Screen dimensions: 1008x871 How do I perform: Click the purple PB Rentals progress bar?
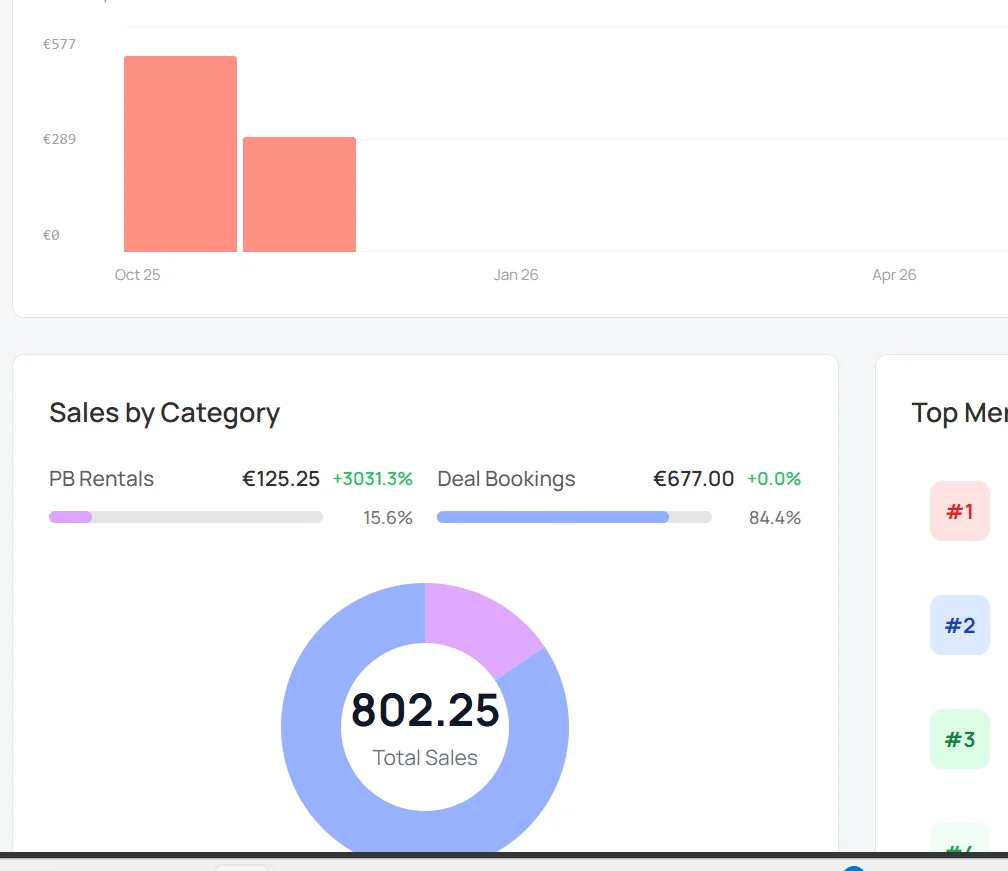click(x=186, y=517)
